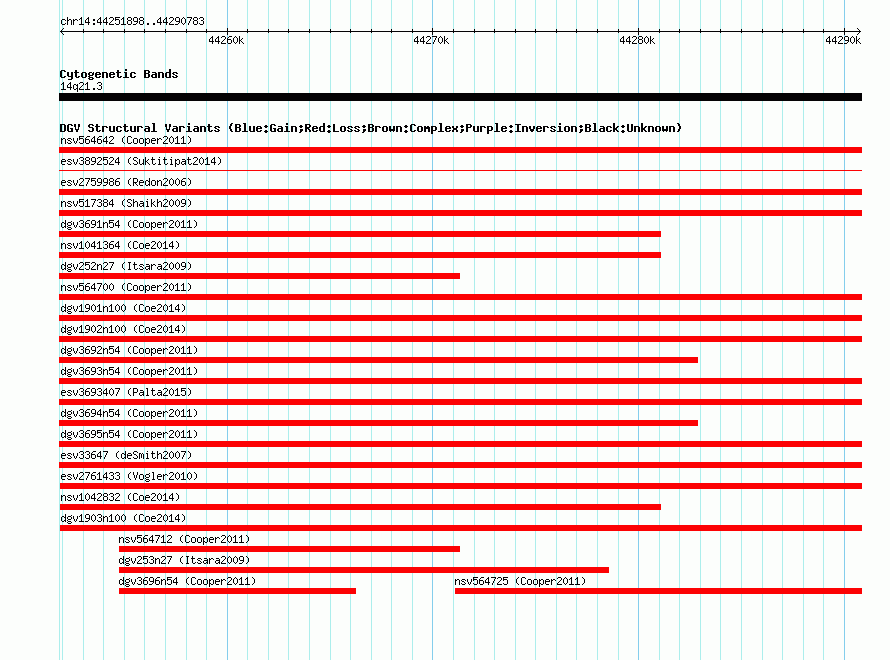Viewport: 890px width, 660px height.
Task: Select the dgv3691n54 (Cooper2011) label
Action: click(129, 224)
